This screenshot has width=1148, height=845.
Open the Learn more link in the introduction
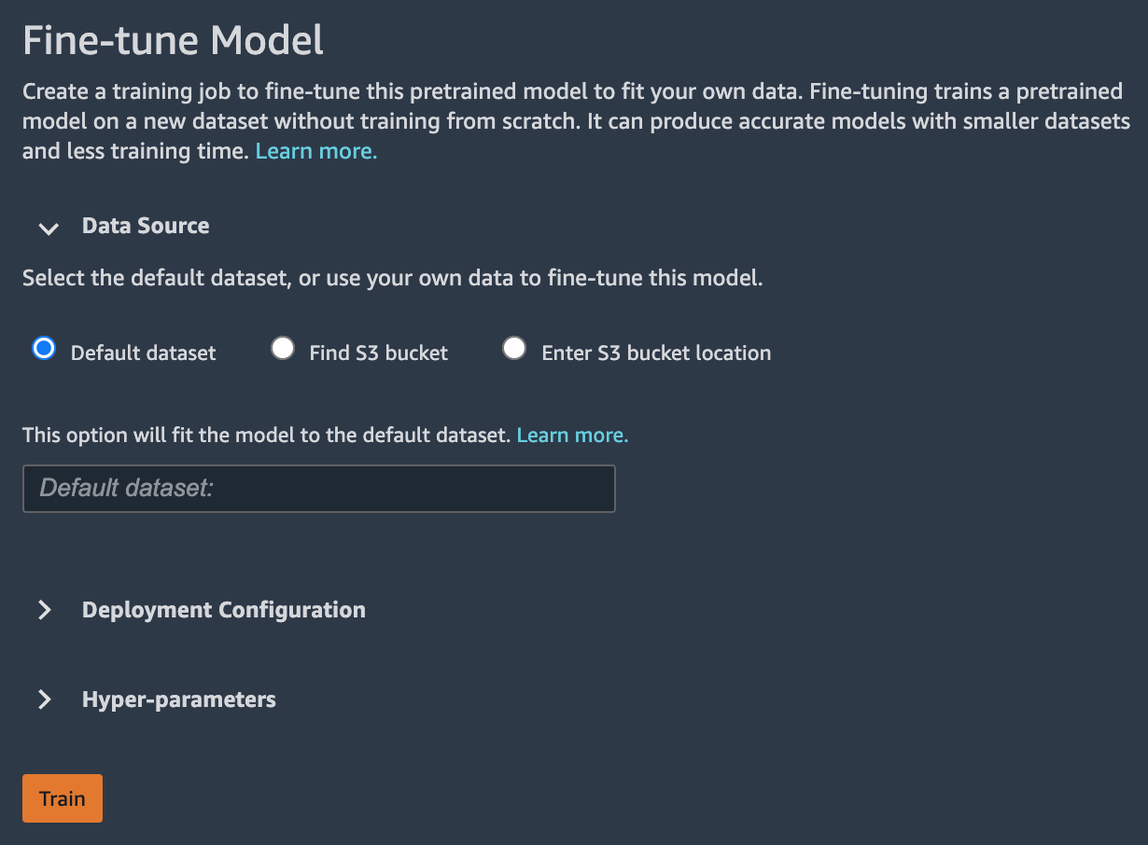[x=315, y=150]
